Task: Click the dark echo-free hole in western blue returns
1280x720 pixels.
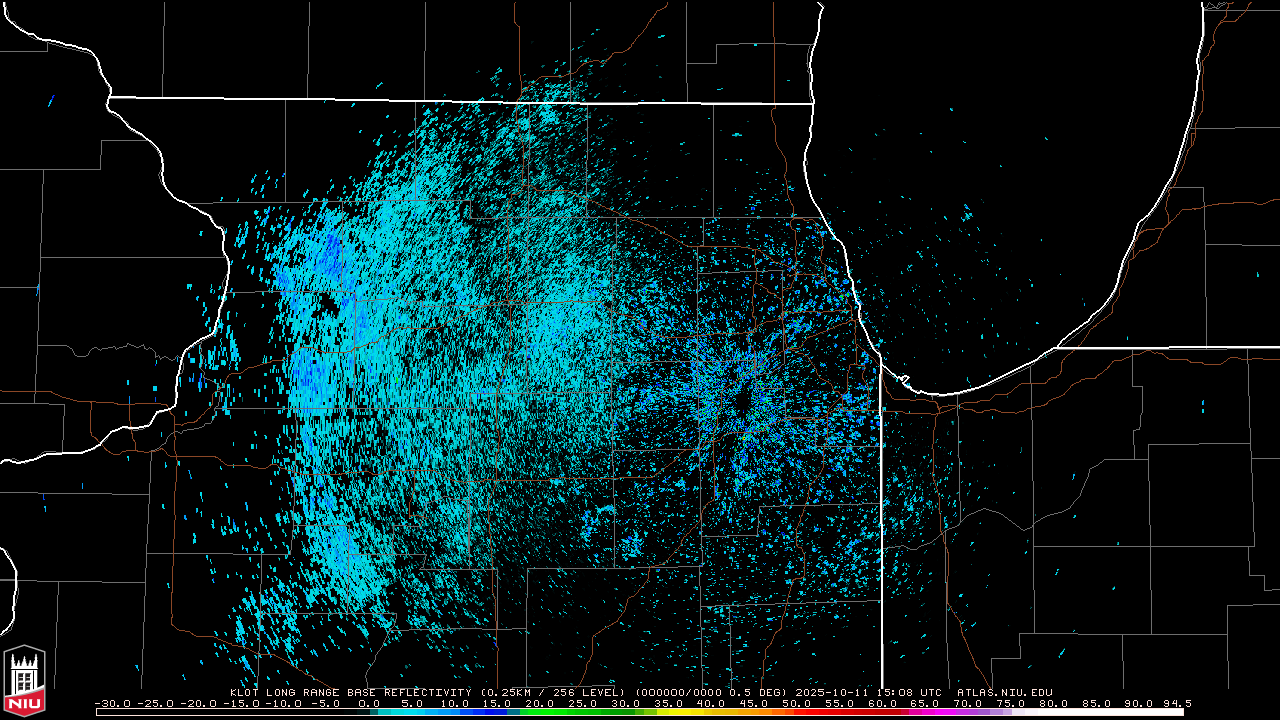Action: point(326,302)
